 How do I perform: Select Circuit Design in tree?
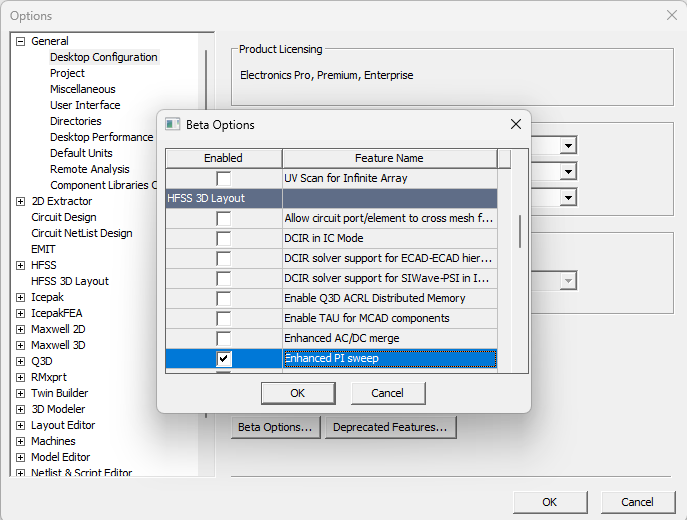64,217
